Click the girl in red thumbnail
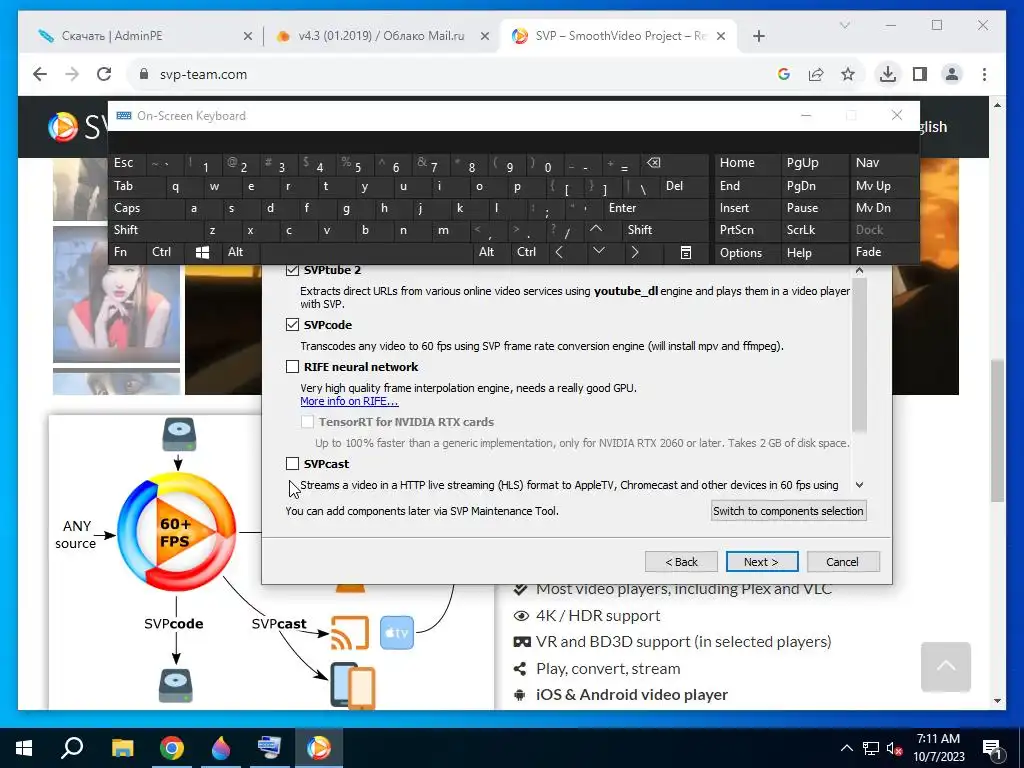The width and height of the screenshot is (1024, 768). pos(116,294)
